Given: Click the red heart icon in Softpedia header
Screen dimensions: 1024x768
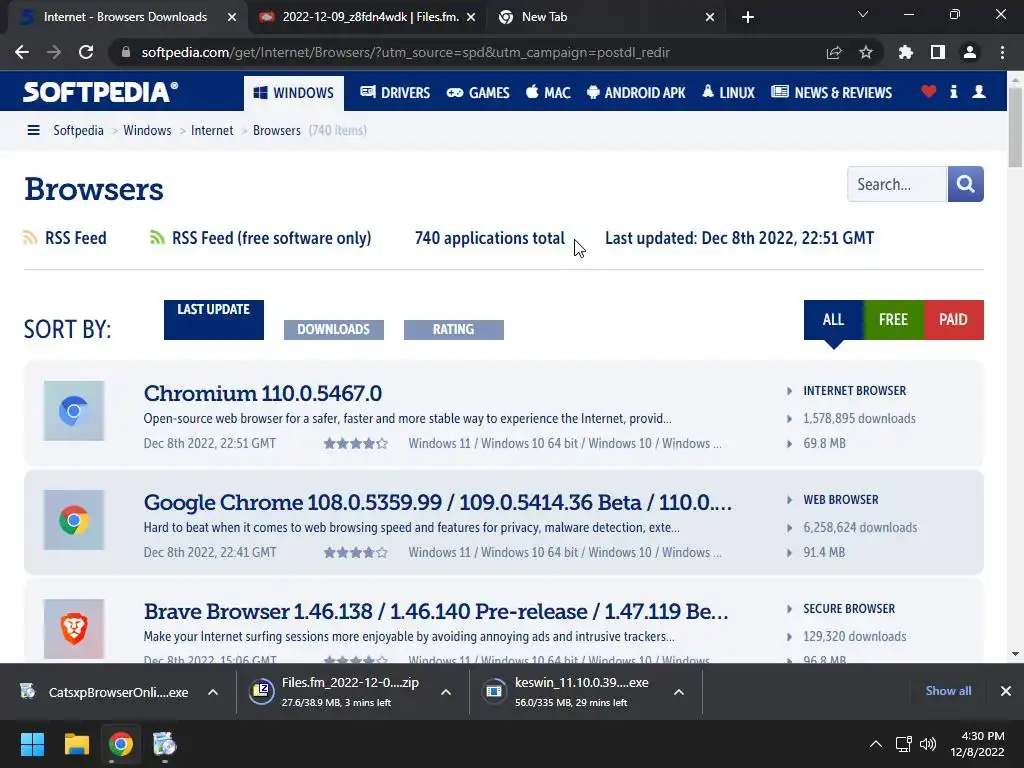Looking at the screenshot, I should click(x=929, y=91).
